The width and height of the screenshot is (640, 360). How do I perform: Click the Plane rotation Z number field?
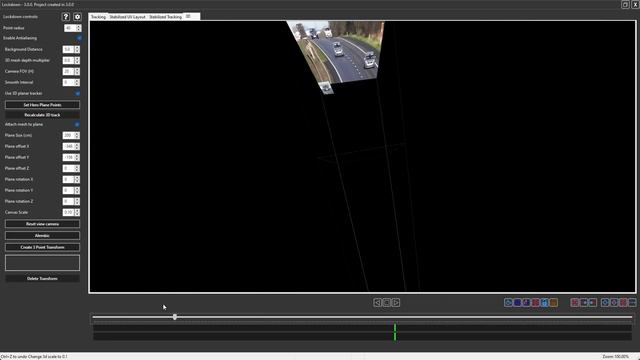click(68, 202)
